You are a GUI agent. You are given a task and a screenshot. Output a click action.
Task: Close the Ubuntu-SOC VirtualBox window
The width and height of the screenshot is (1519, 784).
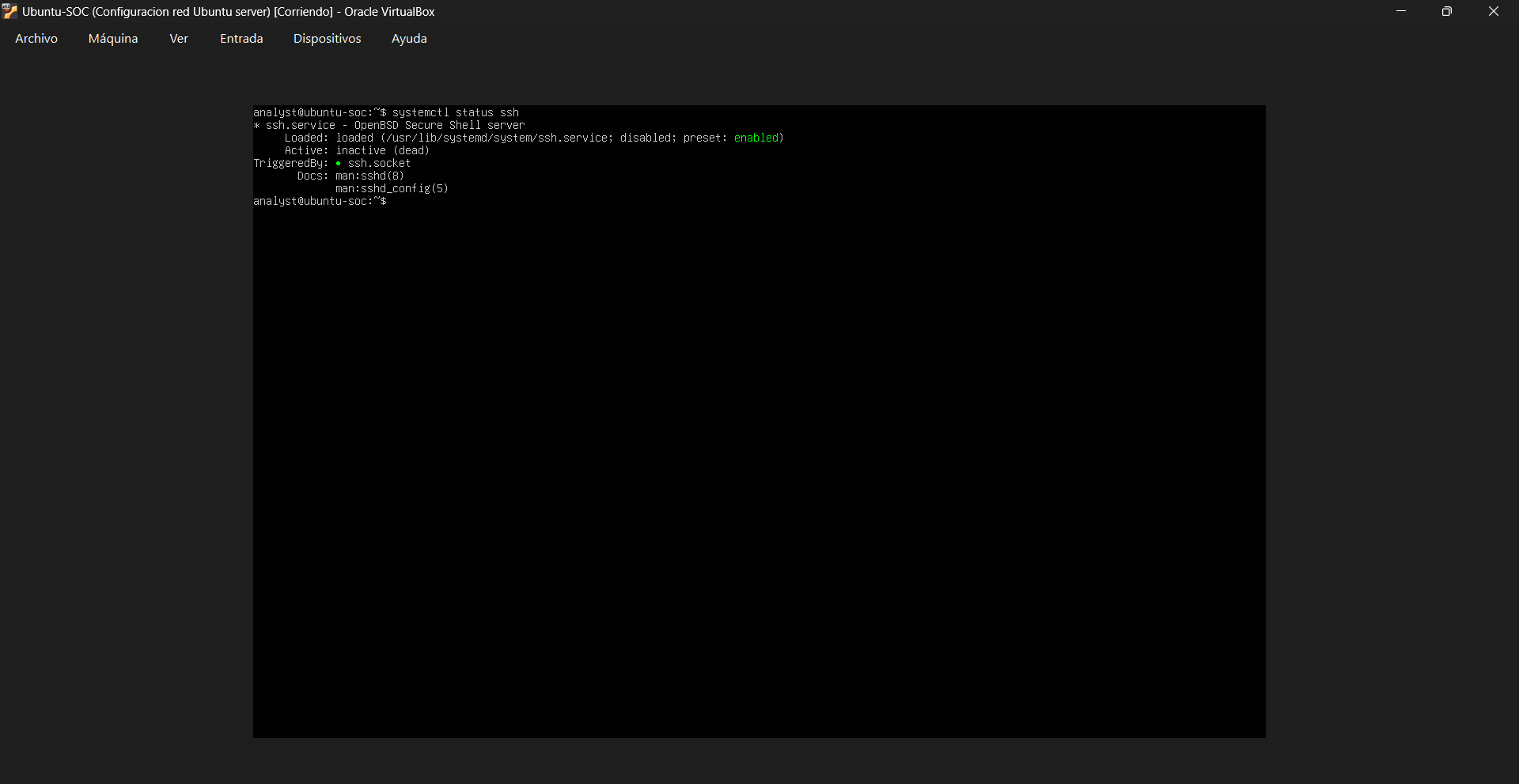(1494, 11)
